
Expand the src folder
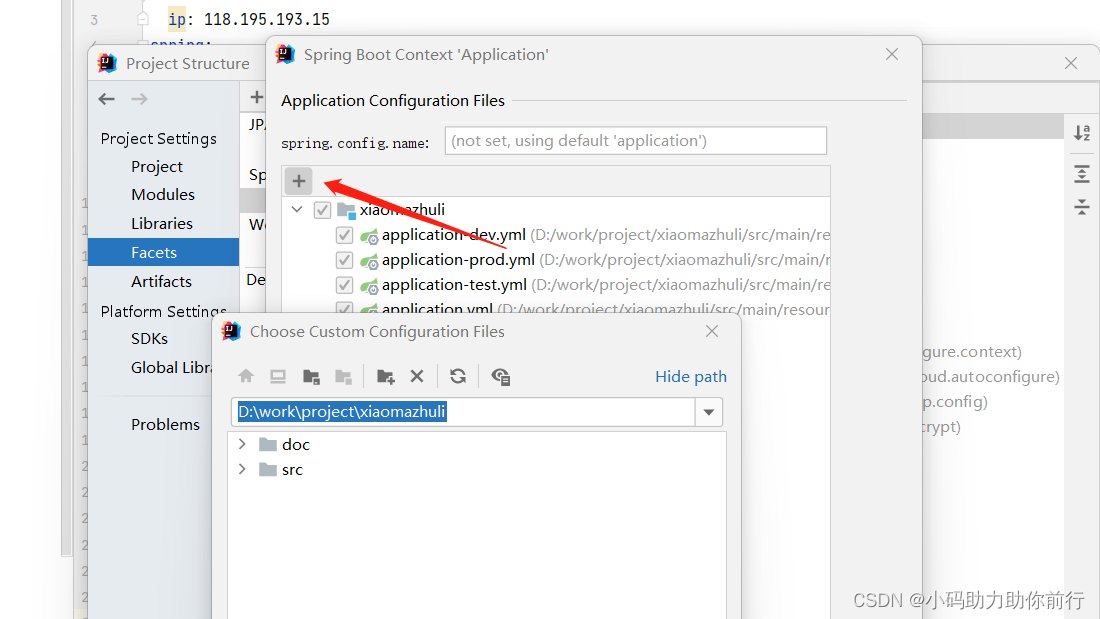click(243, 469)
